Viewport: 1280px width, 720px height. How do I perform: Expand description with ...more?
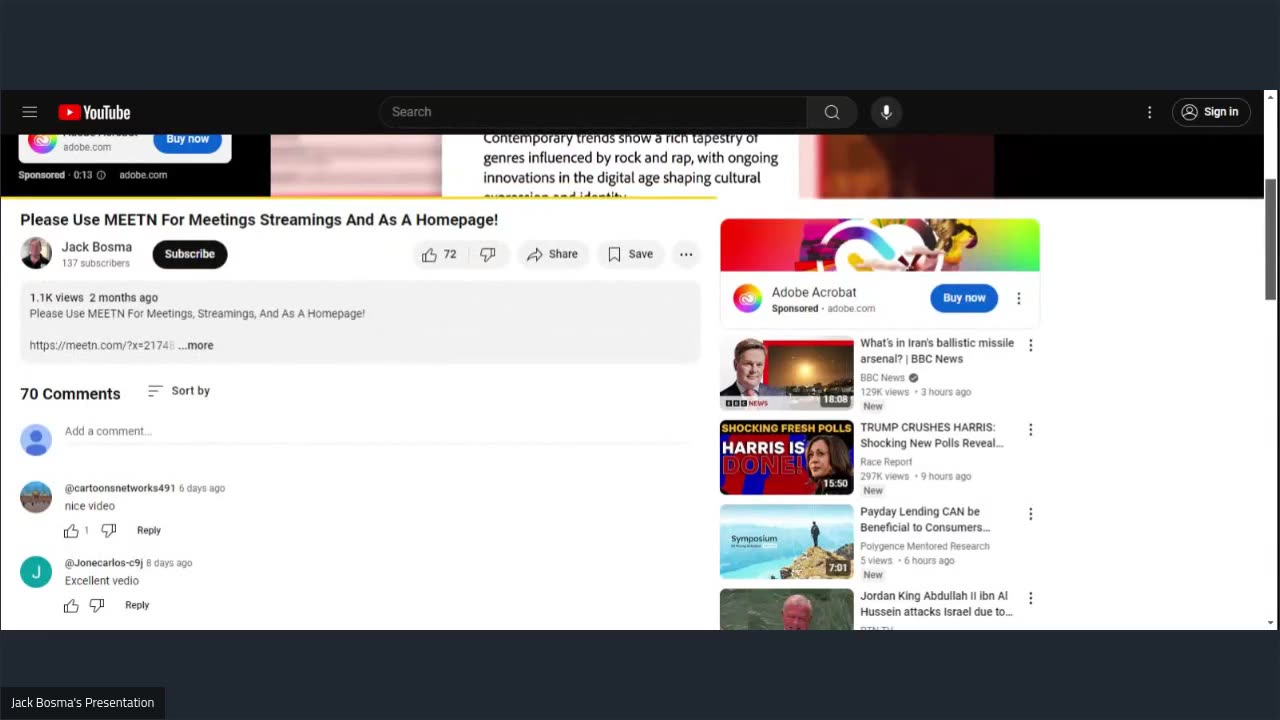pos(196,345)
